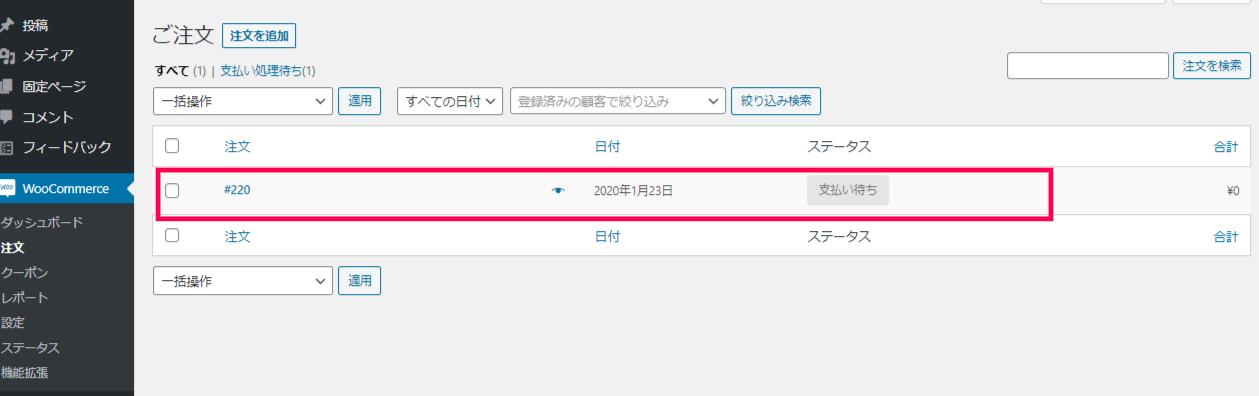Preview order #220 with the eye icon
This screenshot has height=396, width=1259.
[x=558, y=190]
